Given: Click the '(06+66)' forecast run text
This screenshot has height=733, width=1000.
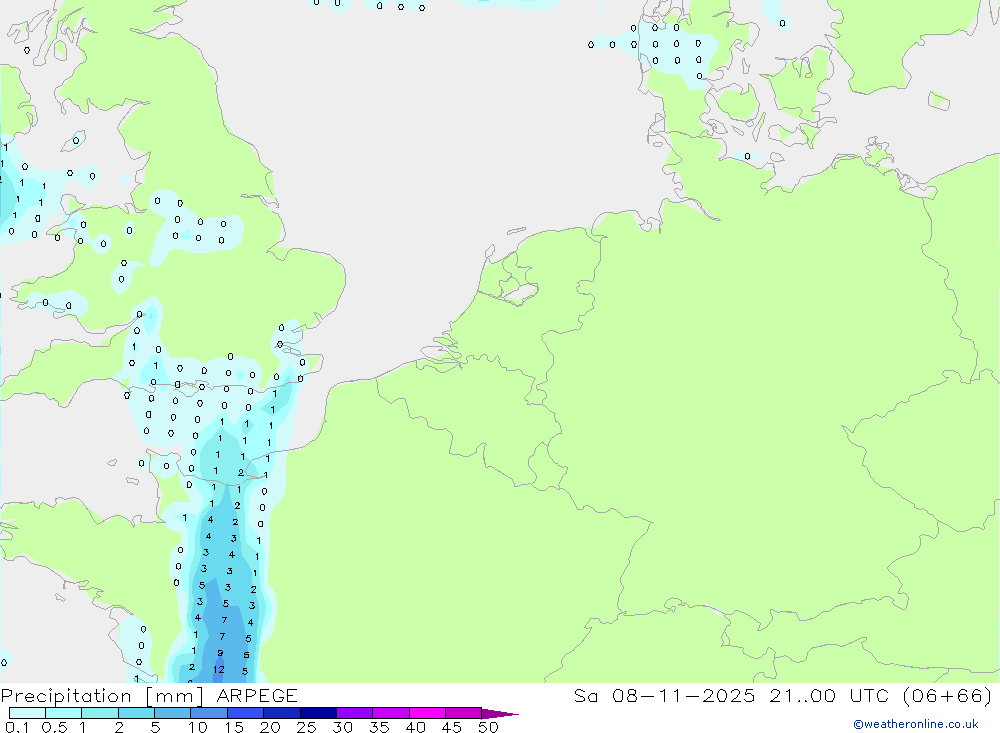Looking at the screenshot, I should point(948,695).
